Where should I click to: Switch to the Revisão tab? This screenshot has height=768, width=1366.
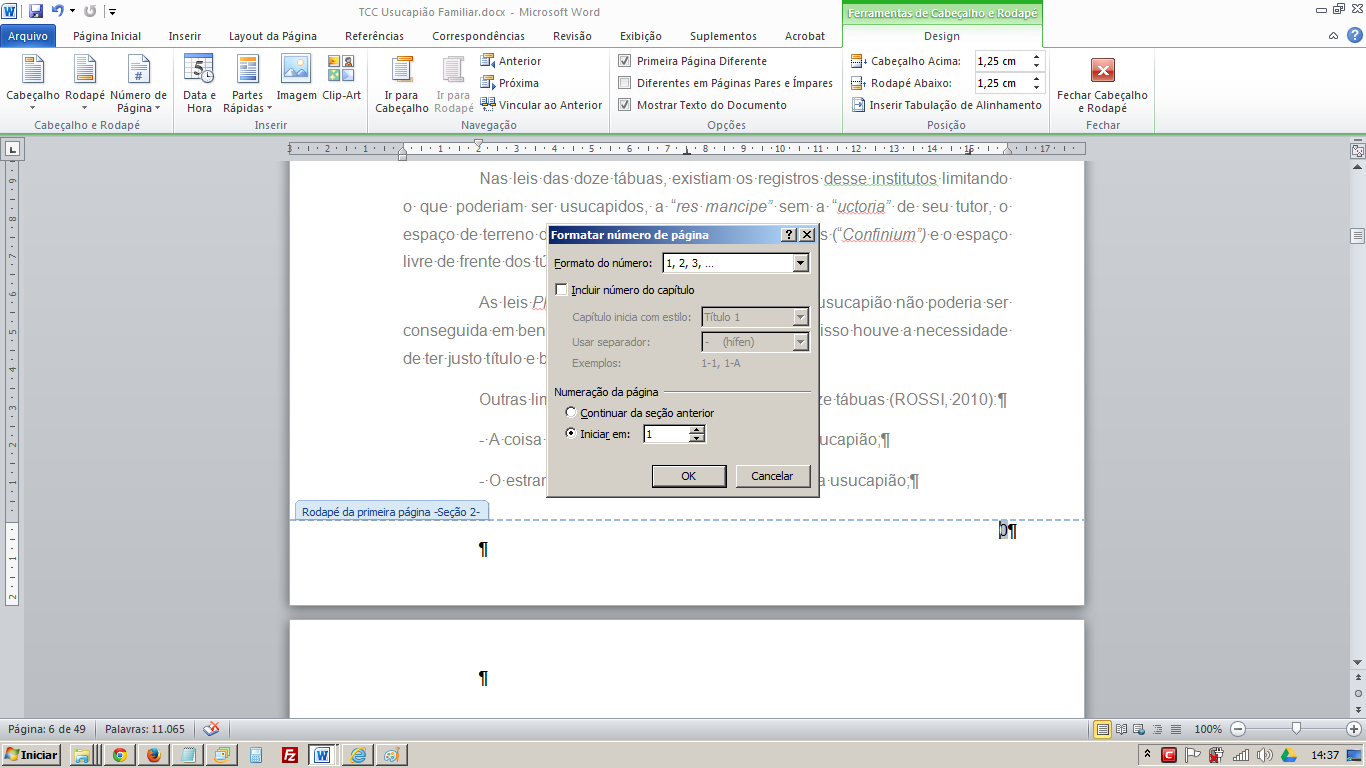(572, 36)
